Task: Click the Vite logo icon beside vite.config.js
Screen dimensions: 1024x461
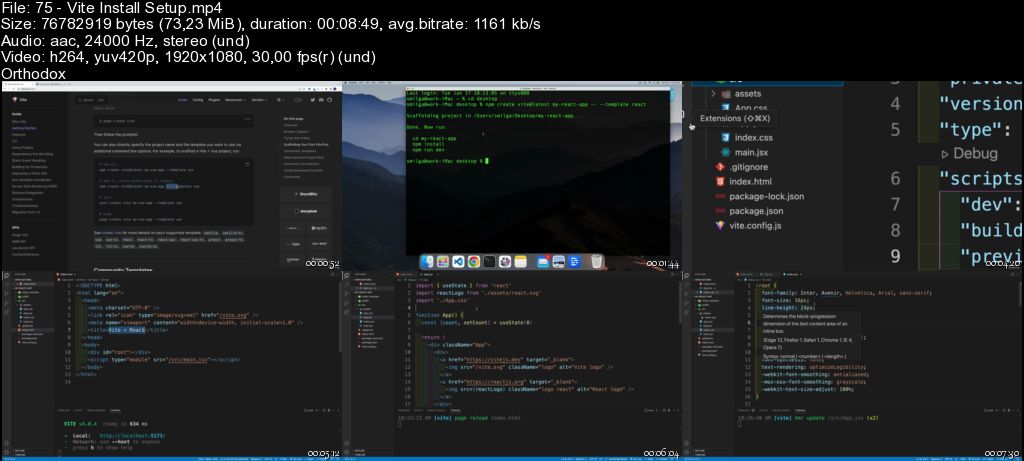Action: [x=720, y=225]
